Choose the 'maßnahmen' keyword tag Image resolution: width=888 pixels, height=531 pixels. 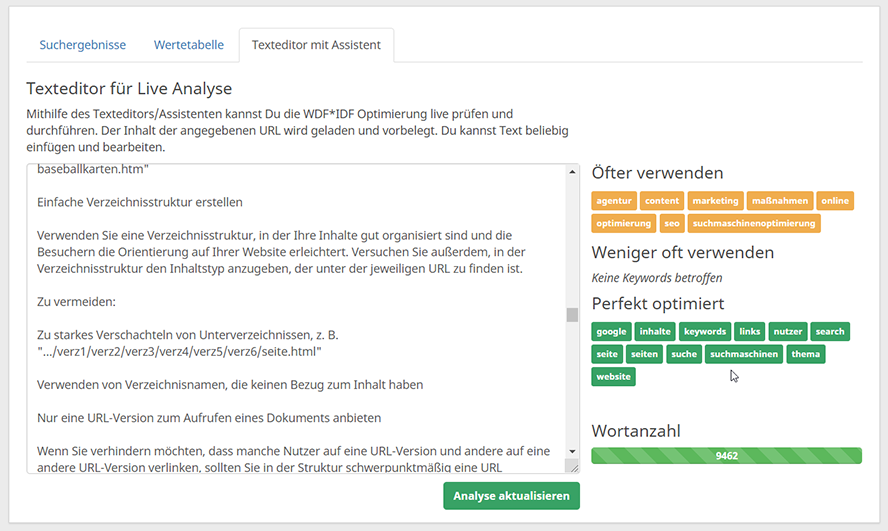pyautogui.click(x=780, y=201)
